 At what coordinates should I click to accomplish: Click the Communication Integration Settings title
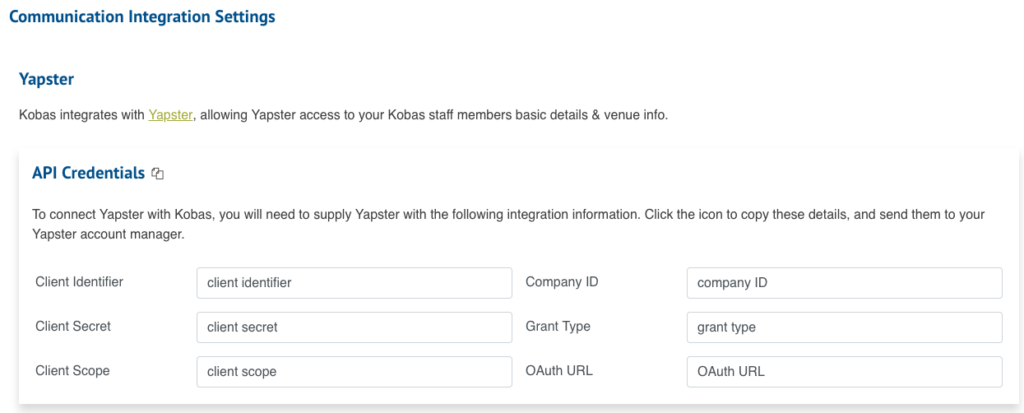pyautogui.click(x=142, y=17)
